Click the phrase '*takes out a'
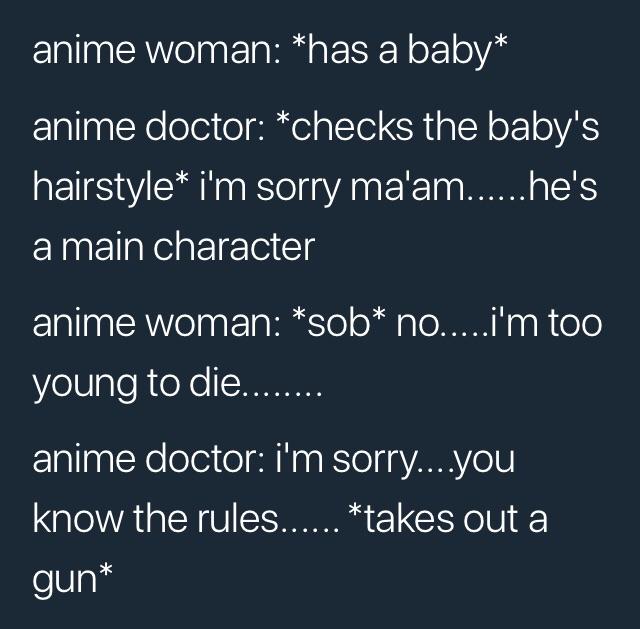640x629 pixels. tap(449, 519)
